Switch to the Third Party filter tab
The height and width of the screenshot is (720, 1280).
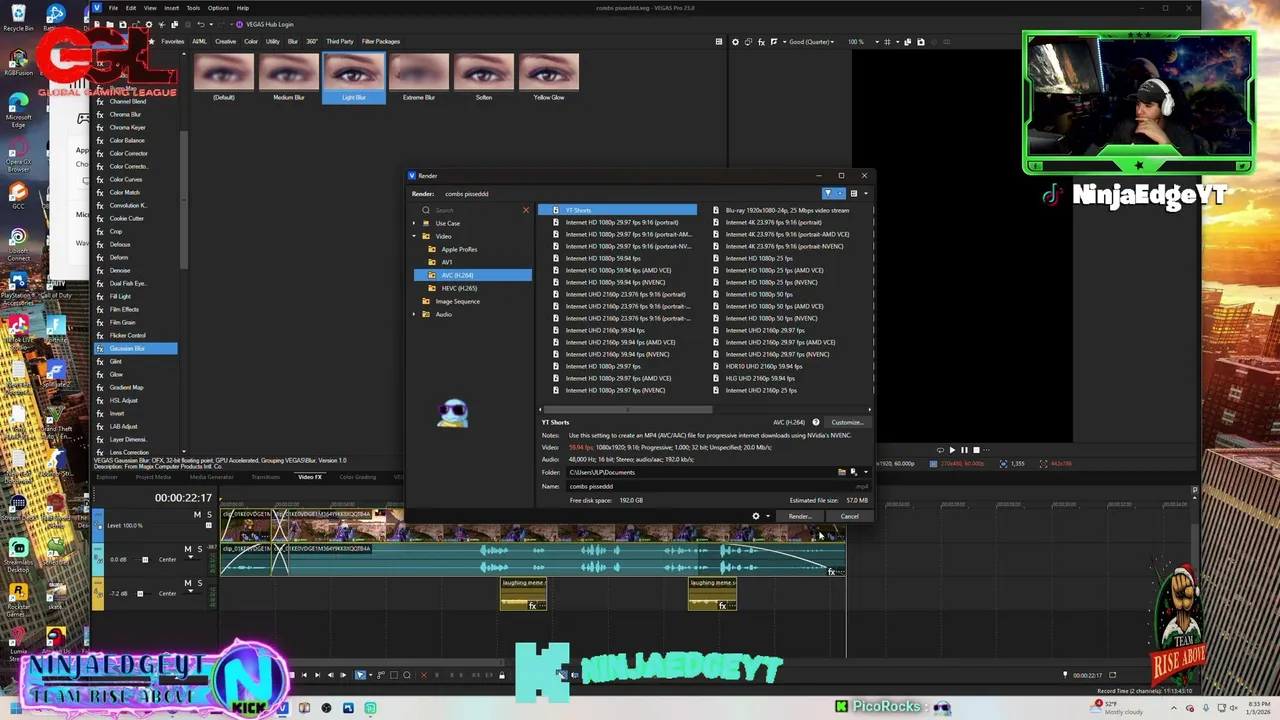click(339, 41)
